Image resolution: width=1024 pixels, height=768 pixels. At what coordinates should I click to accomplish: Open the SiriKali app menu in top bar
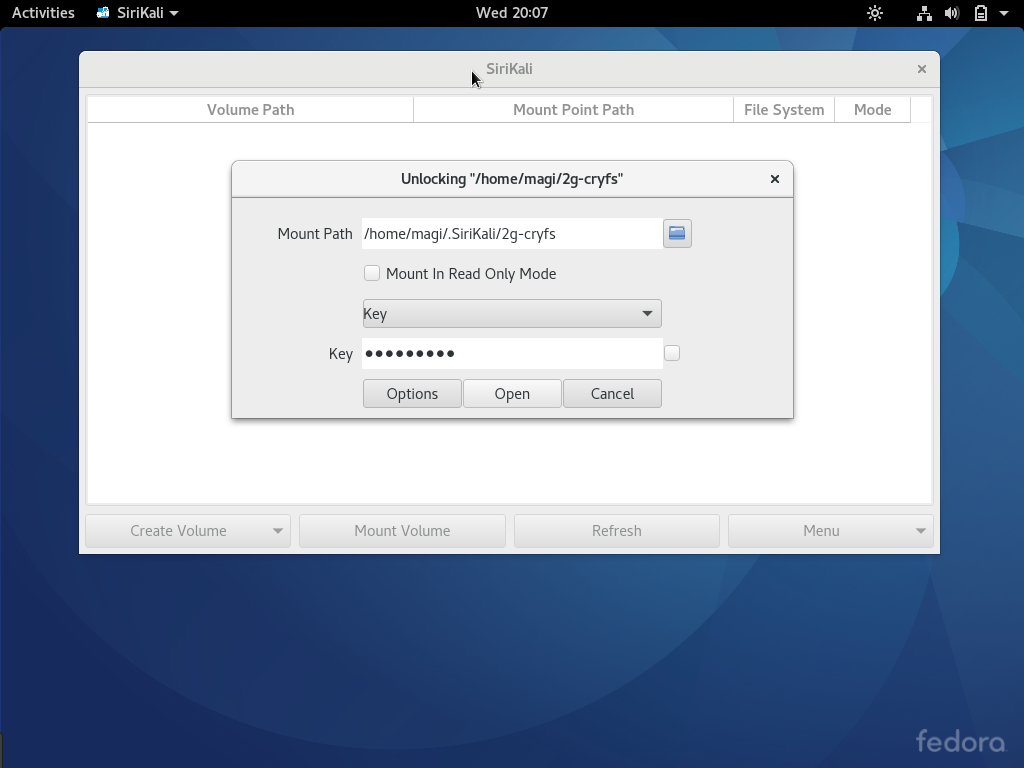[138, 13]
